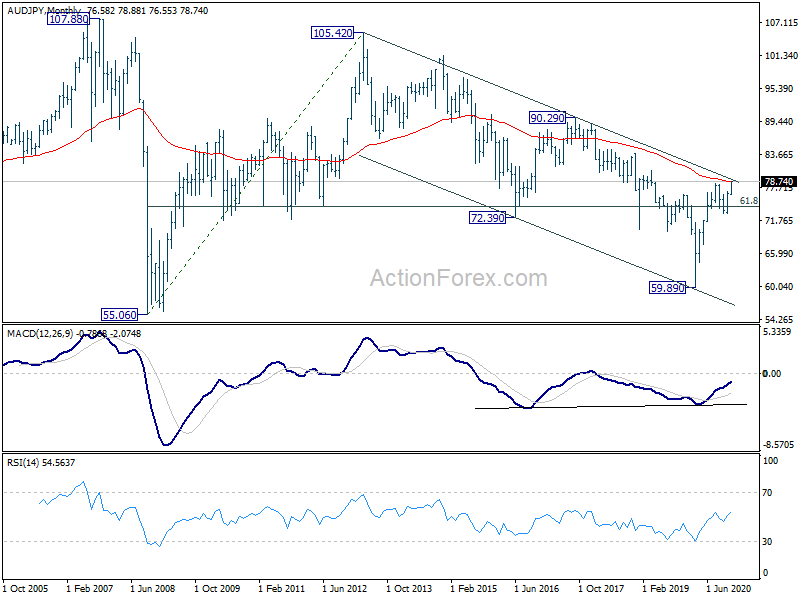
Task: Click the 83.665 price axis value
Action: [779, 155]
